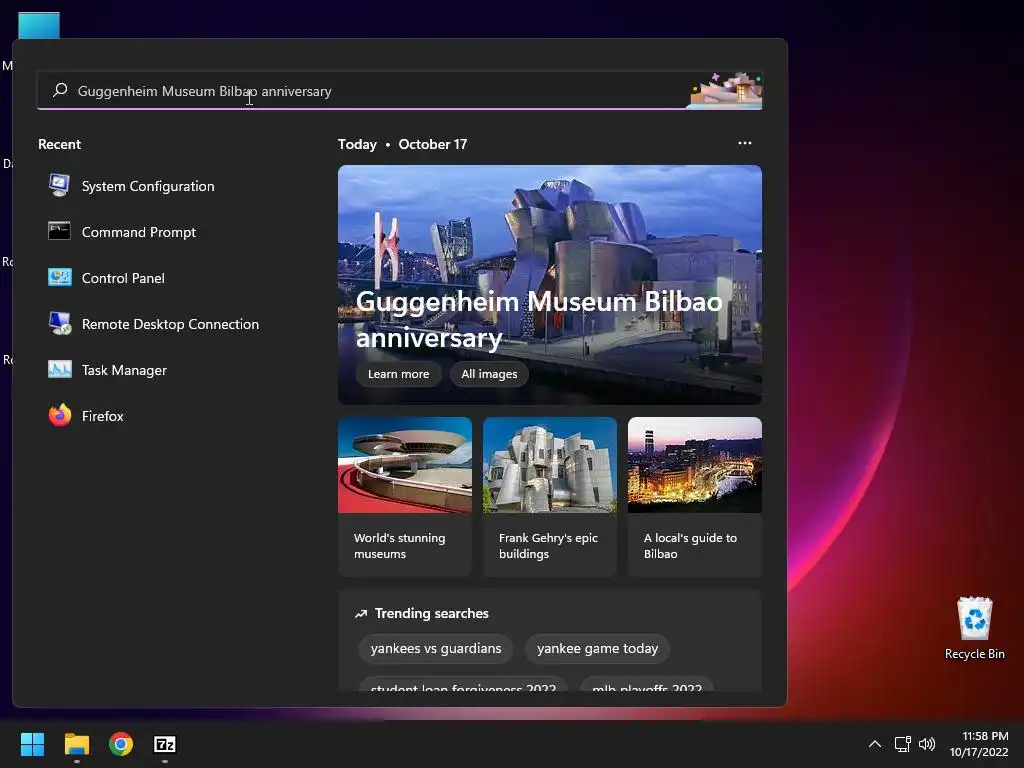Click the System Configuration icon in Recent

pos(59,186)
